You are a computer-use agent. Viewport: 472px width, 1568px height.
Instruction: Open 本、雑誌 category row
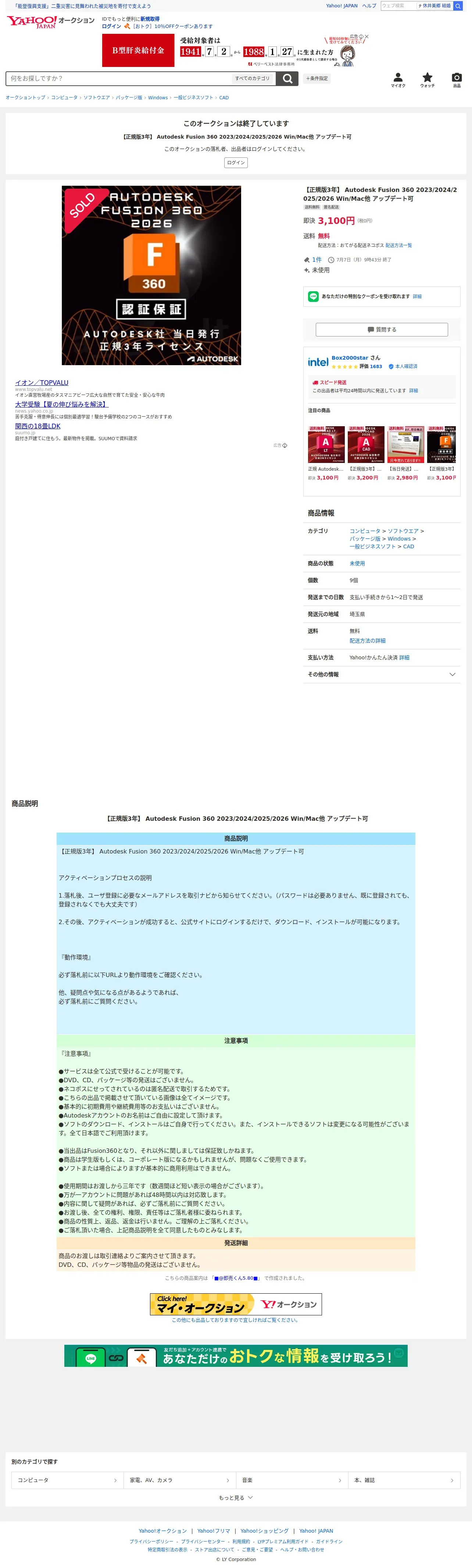coord(404,1480)
